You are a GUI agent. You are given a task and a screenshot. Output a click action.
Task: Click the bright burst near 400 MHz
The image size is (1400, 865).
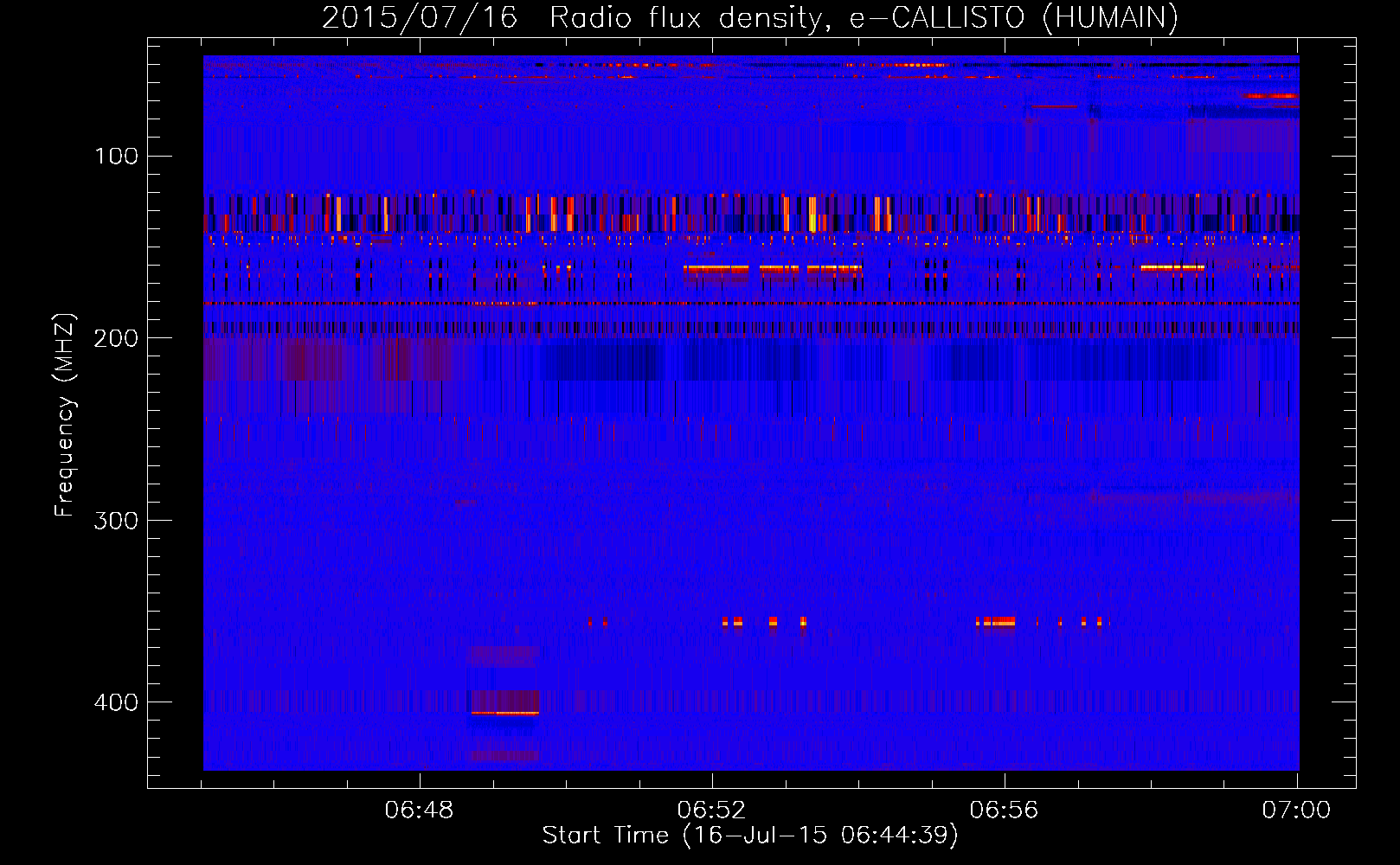tap(505, 713)
